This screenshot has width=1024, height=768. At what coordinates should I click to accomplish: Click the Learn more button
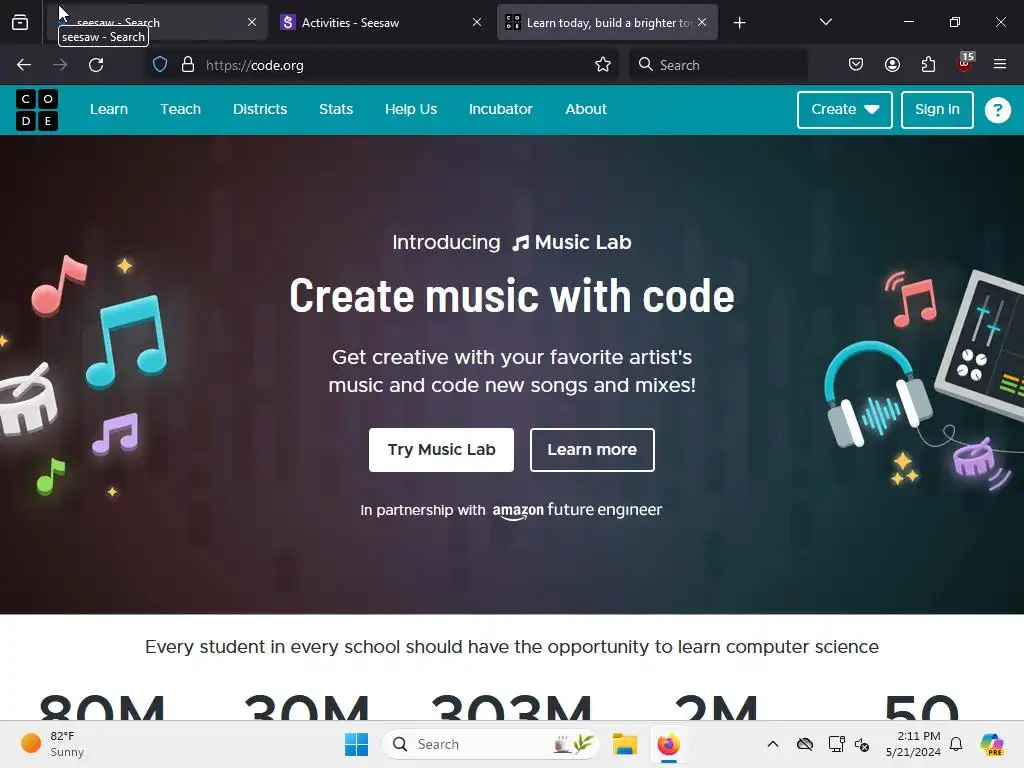[592, 449]
